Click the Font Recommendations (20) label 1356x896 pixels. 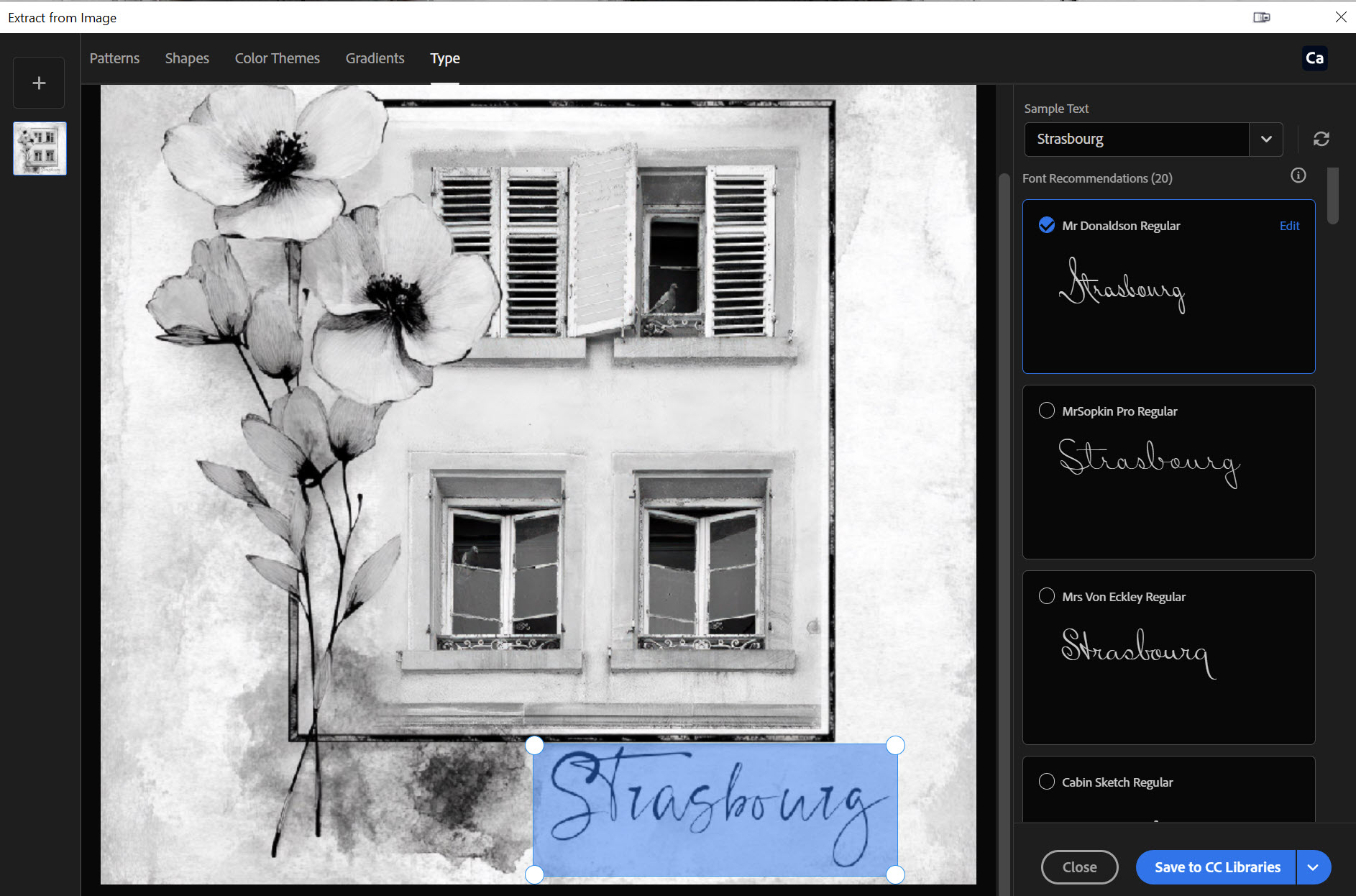click(x=1097, y=178)
